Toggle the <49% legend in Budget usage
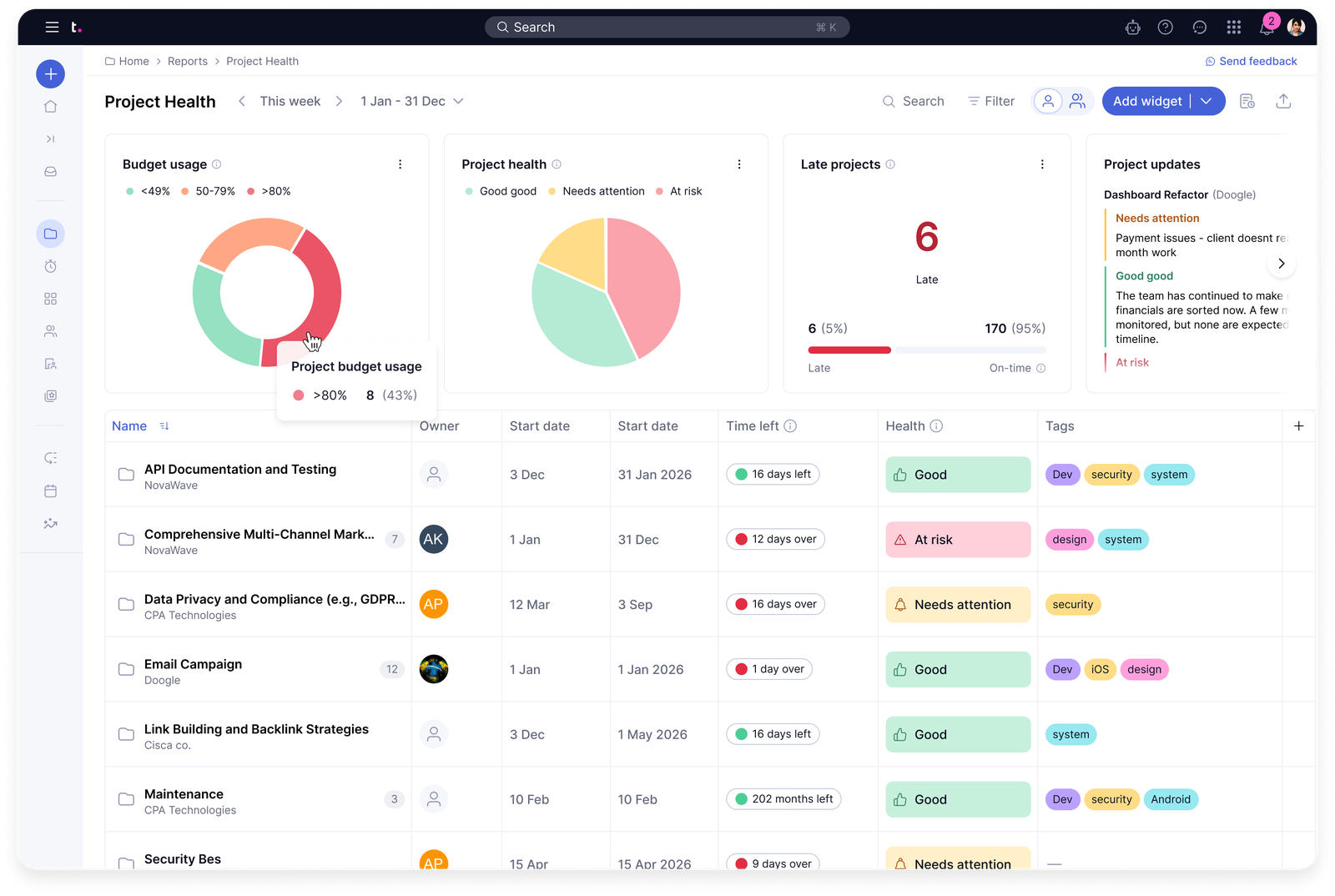The image size is (1335, 896). point(148,191)
